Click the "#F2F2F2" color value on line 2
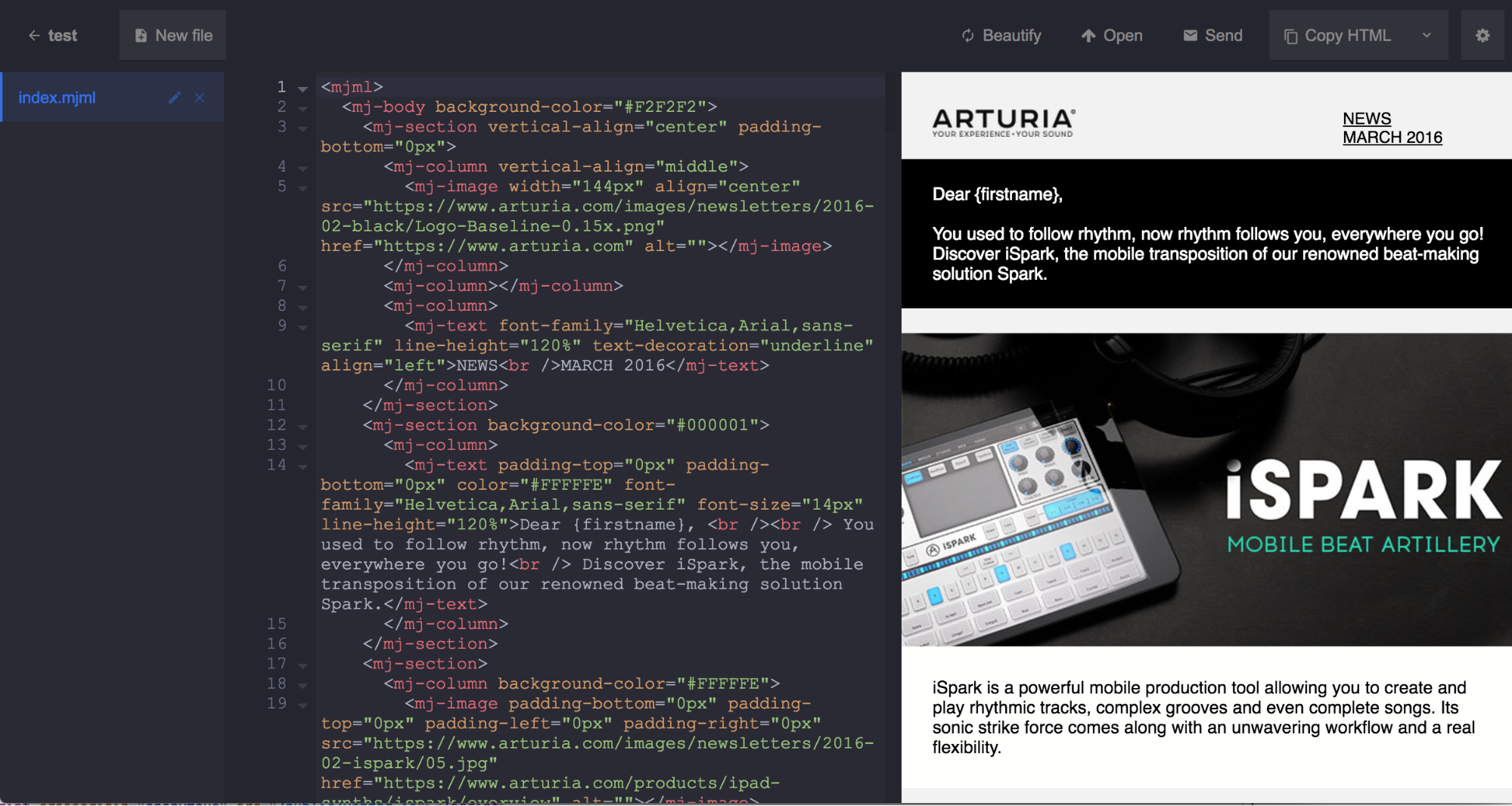Image resolution: width=1512 pixels, height=806 pixels. pos(660,107)
